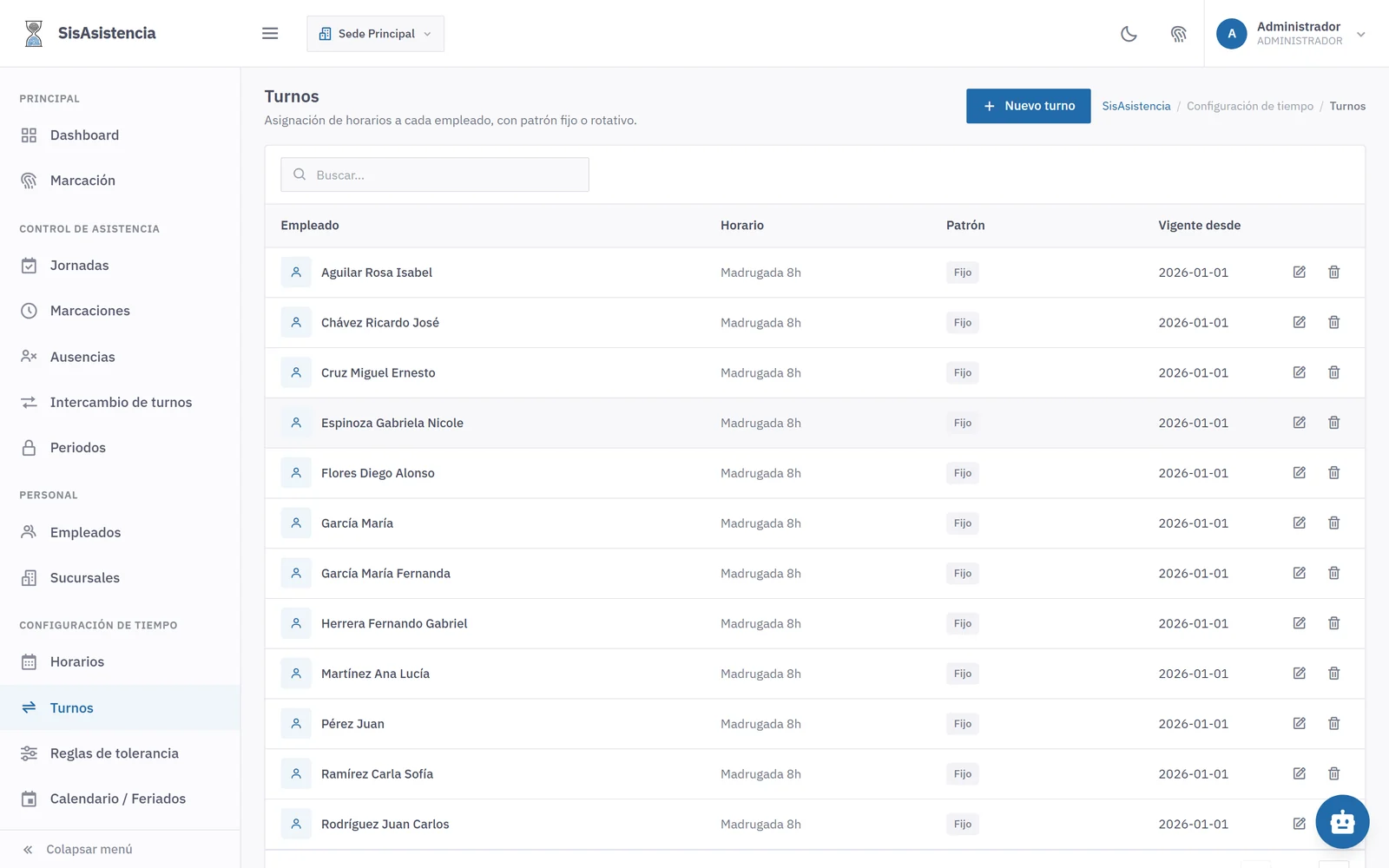Viewport: 1389px width, 868px height.
Task: Open the Sede Principal branch dropdown
Action: point(375,34)
